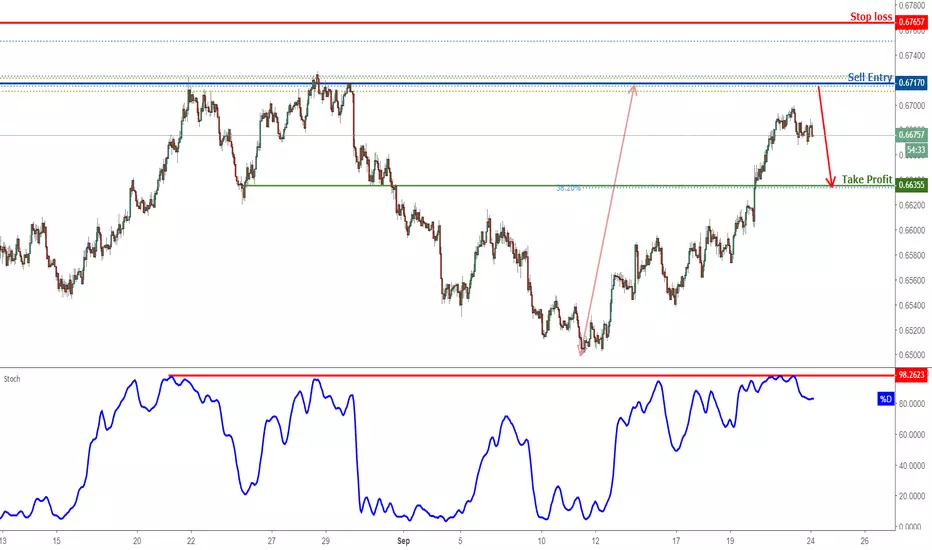
Task: Click the 0.66200 price axis label
Action: point(912,205)
